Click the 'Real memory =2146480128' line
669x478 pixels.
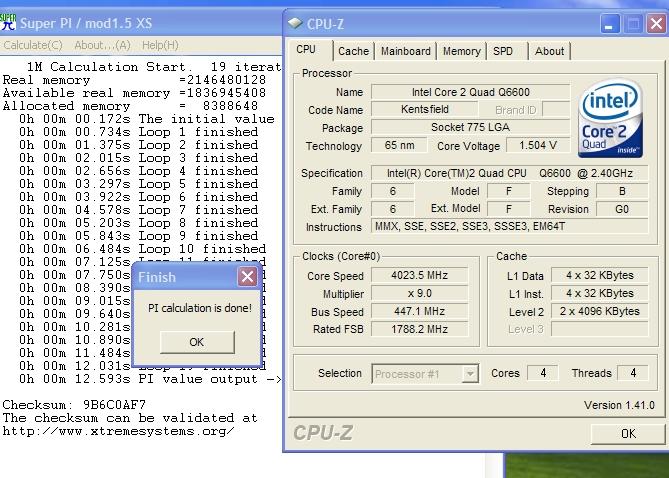point(134,80)
